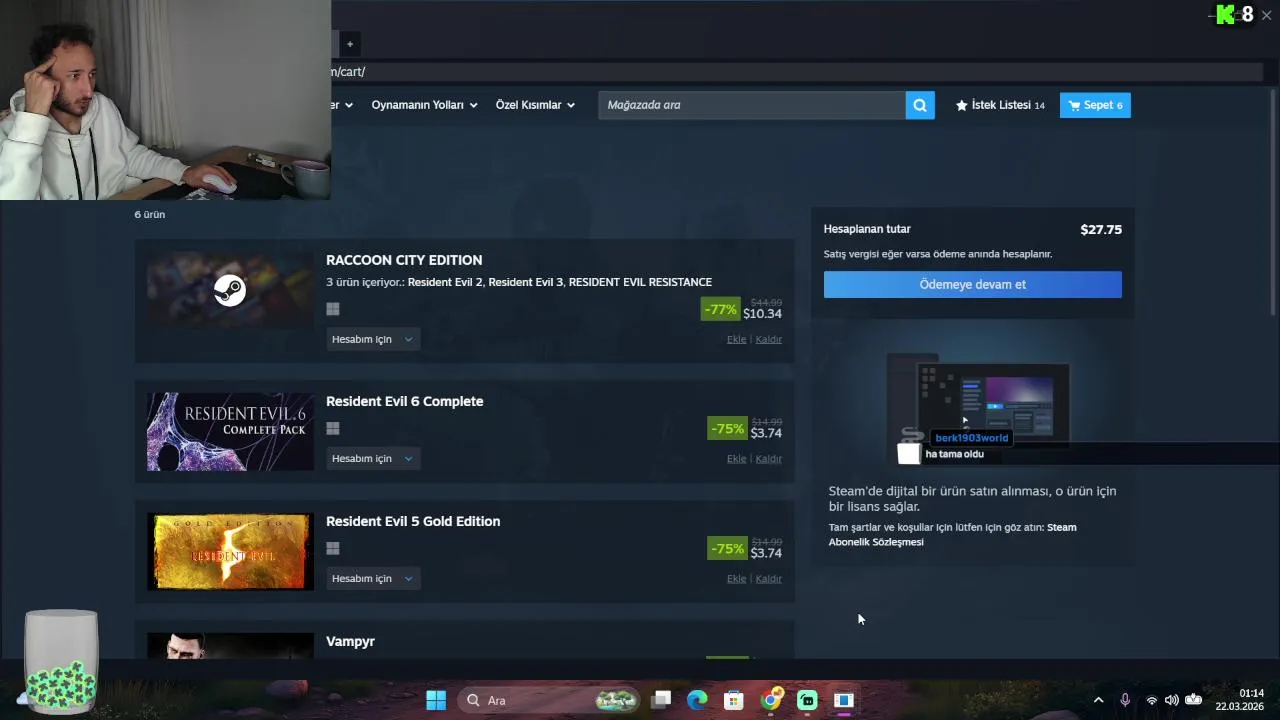Open the Windows Start menu
Viewport: 1280px width, 720px height.
pyautogui.click(x=436, y=700)
